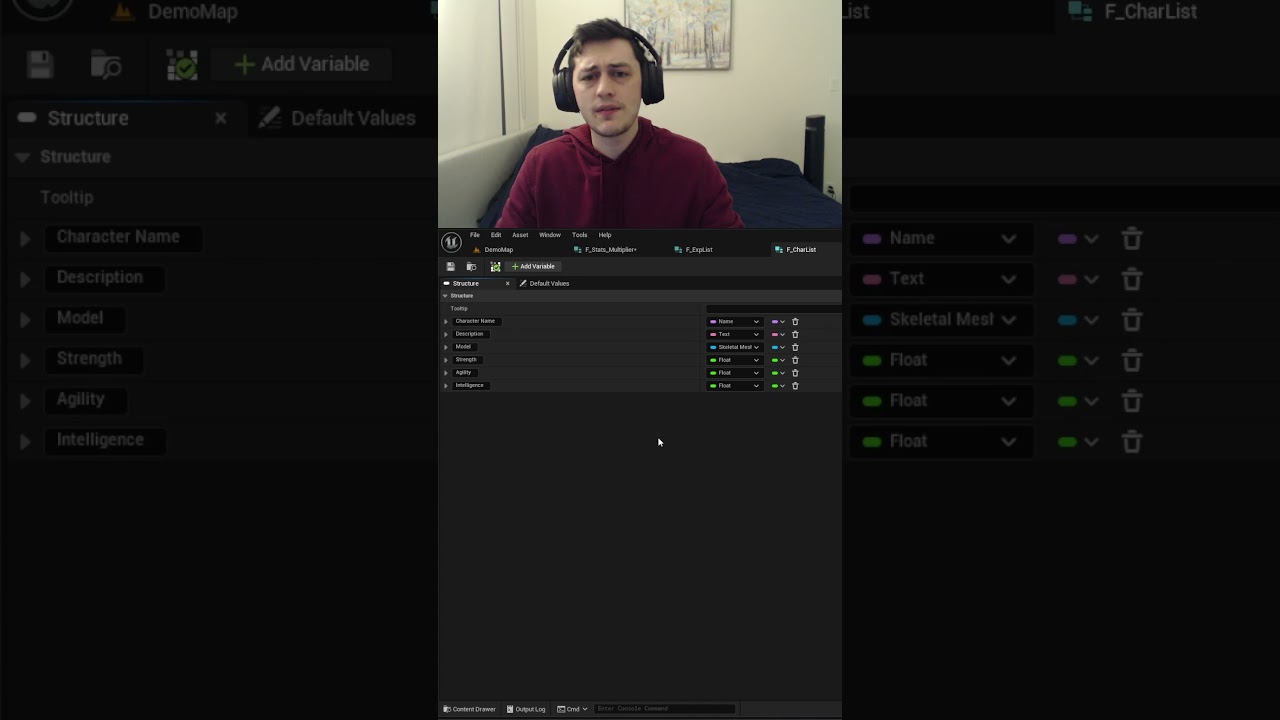The width and height of the screenshot is (1280, 720).
Task: Expand the Agility variable row arrow
Action: (446, 373)
